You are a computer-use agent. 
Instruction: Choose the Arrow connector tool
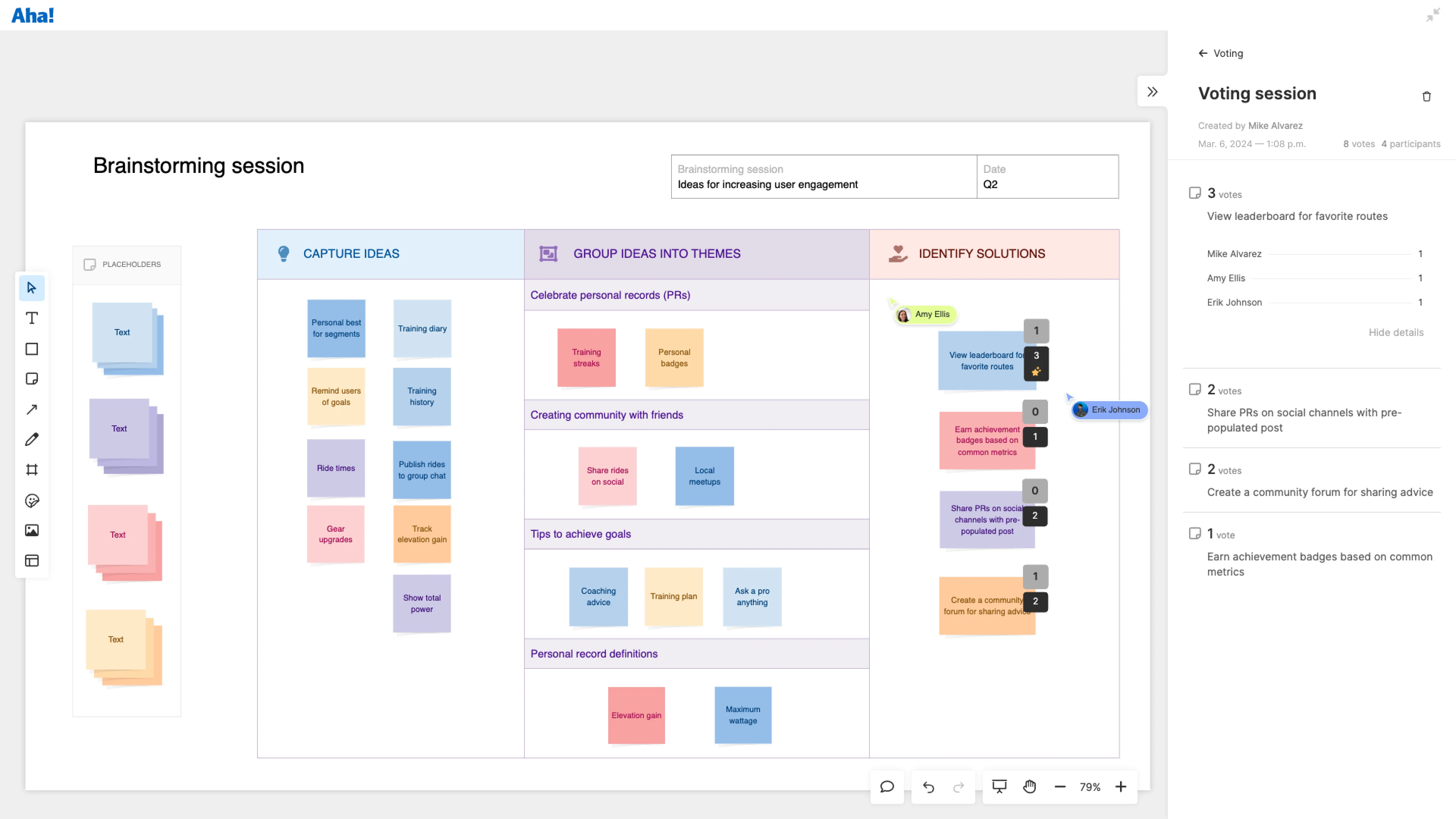click(31, 409)
